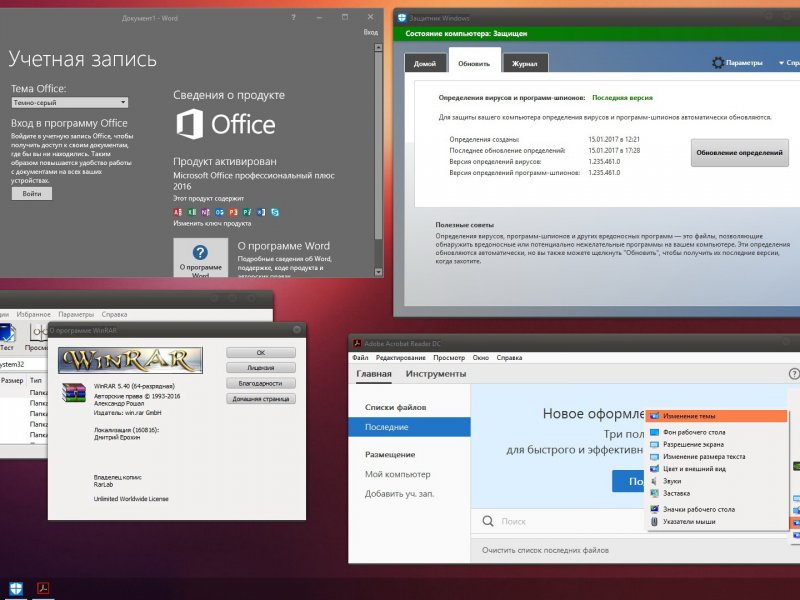Click the Excel icon in Office product list
800x600 pixels.
[192, 212]
